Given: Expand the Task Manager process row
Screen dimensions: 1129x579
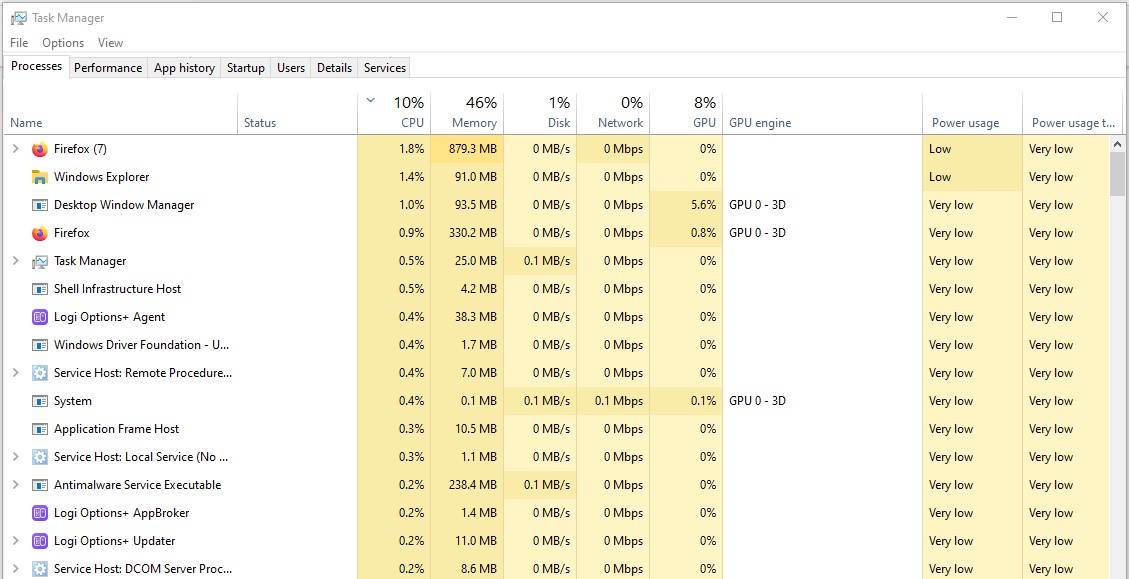Looking at the screenshot, I should point(16,261).
